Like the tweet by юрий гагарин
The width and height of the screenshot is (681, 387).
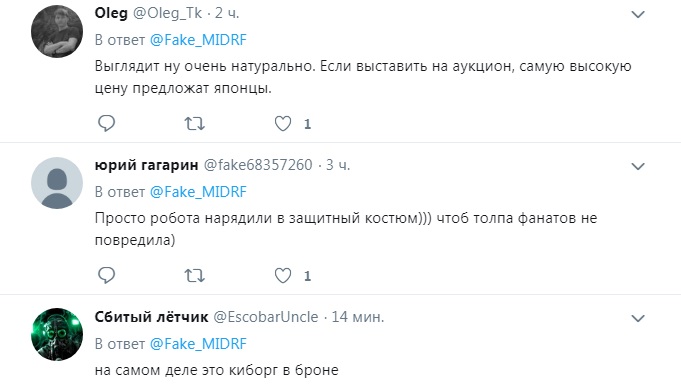(x=283, y=276)
